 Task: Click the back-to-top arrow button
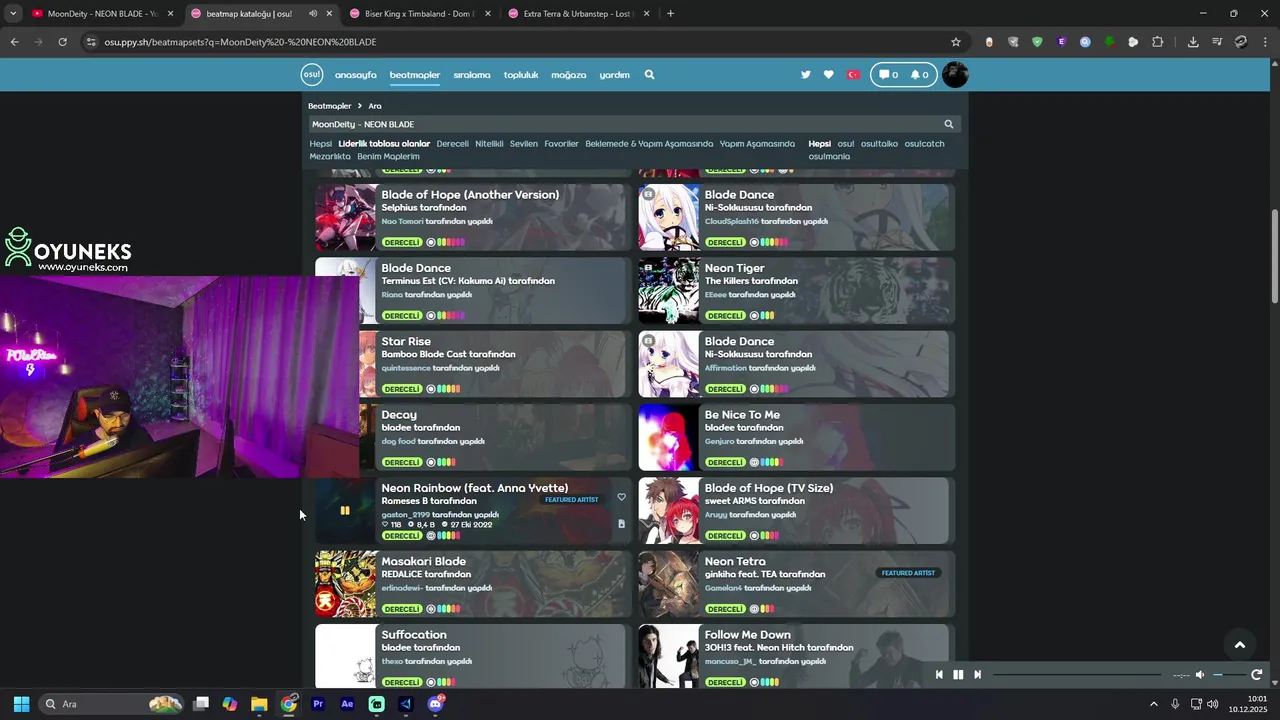(x=1239, y=645)
